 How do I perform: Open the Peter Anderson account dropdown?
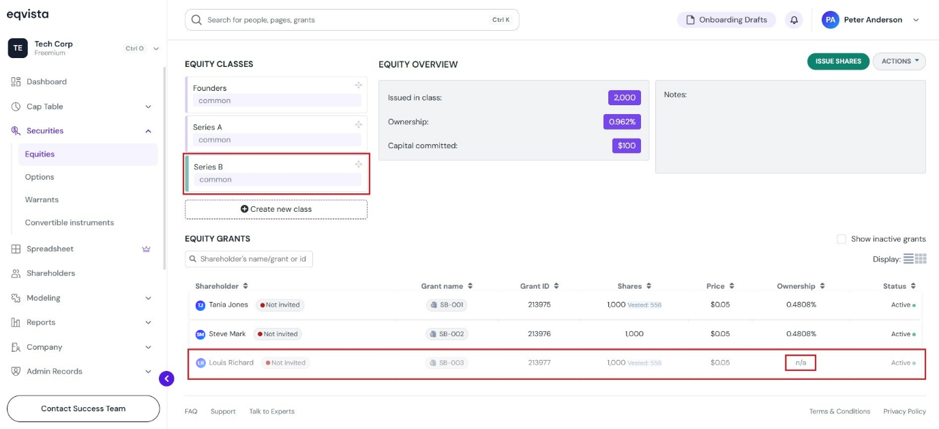[x=916, y=20]
